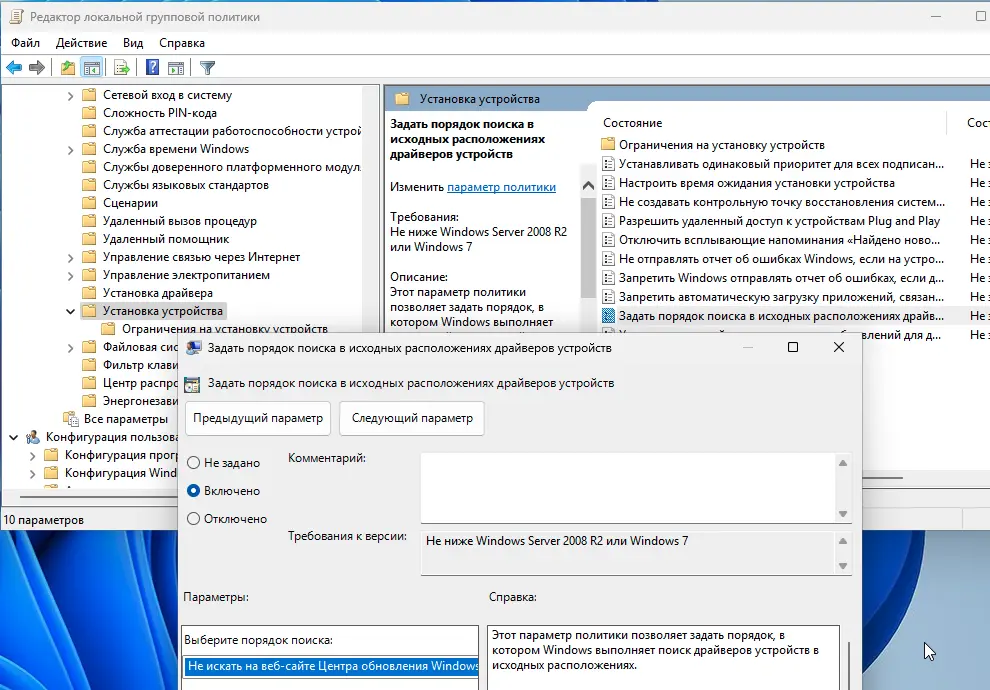Viewport: 990px width, 690px height.
Task: Expand the Управление электропитанием node
Action: point(70,276)
